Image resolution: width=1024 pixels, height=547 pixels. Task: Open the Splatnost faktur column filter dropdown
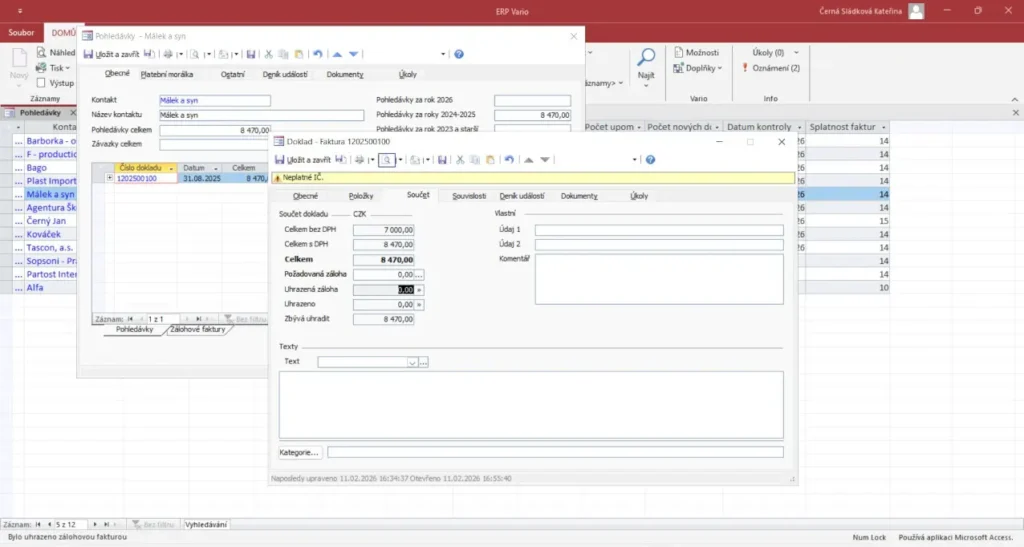(x=884, y=128)
